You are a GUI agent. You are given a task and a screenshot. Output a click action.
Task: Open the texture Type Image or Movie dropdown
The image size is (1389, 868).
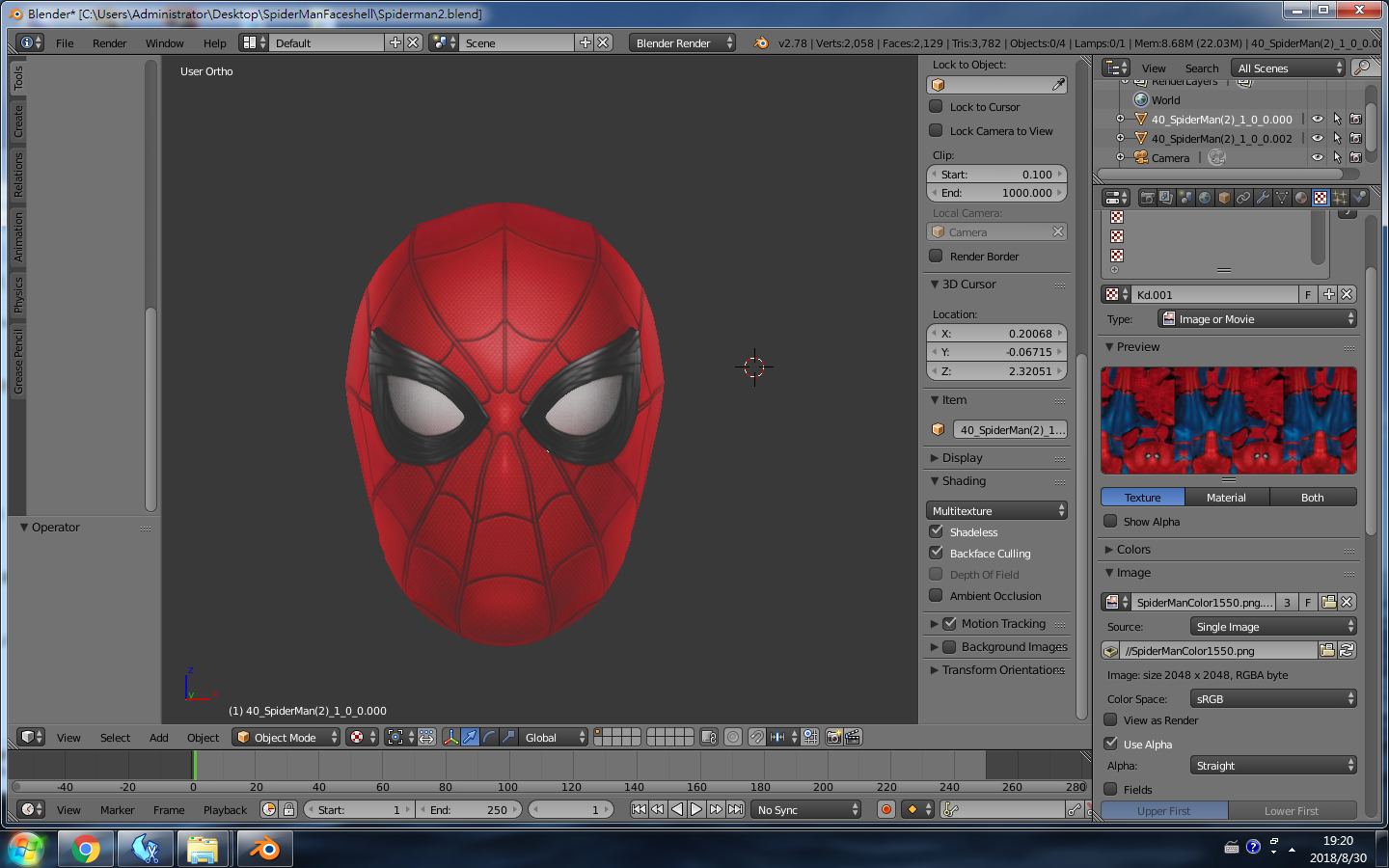1257,319
